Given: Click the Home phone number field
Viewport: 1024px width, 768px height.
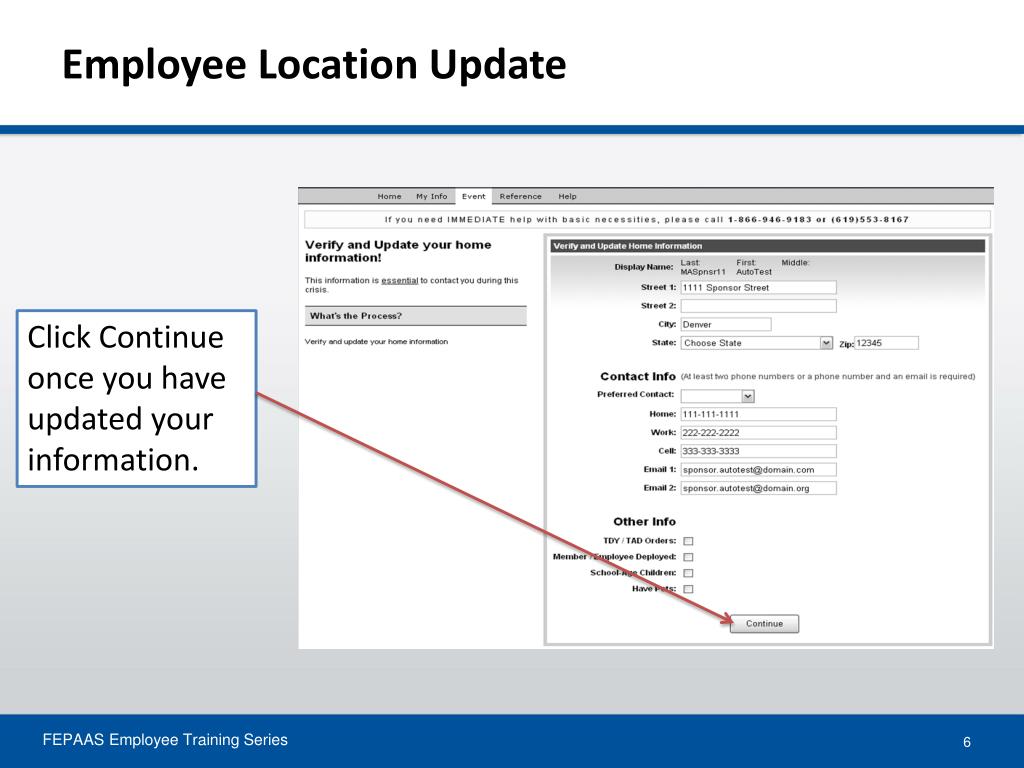Looking at the screenshot, I should (x=758, y=414).
